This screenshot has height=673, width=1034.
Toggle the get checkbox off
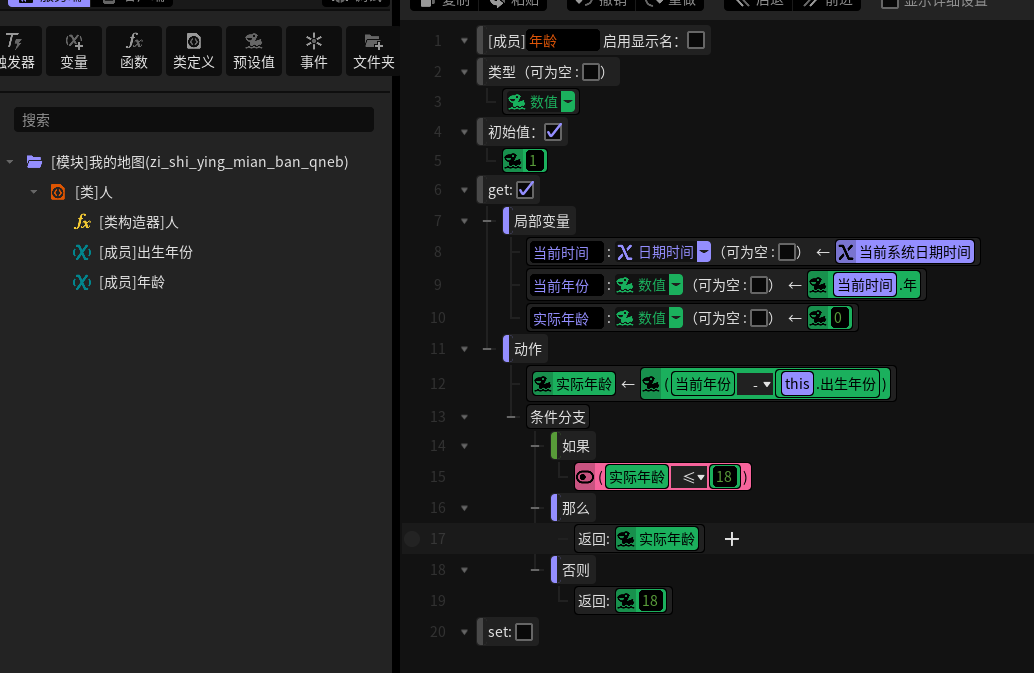[x=525, y=190]
